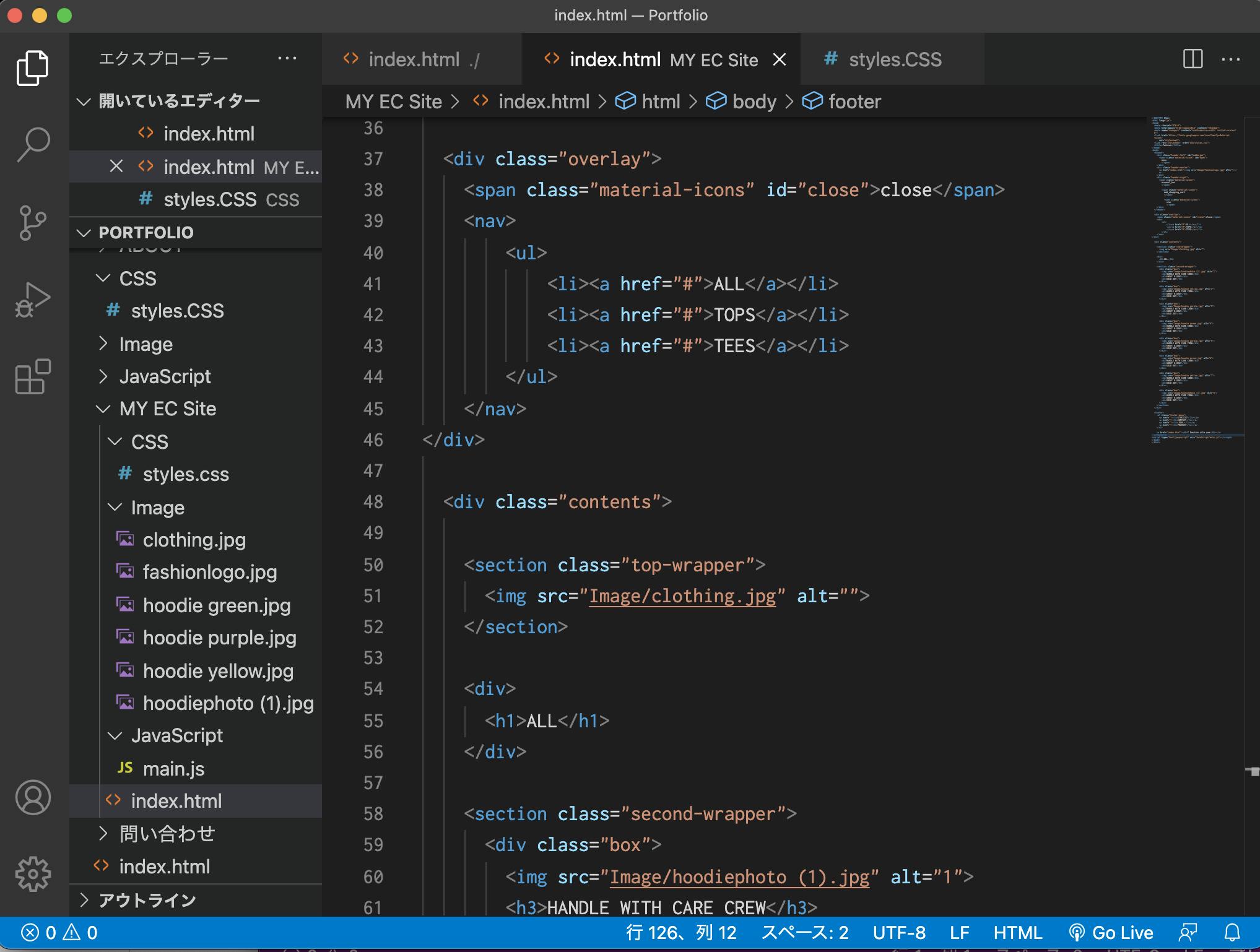Switch to the styles.CSS tab

[x=894, y=59]
